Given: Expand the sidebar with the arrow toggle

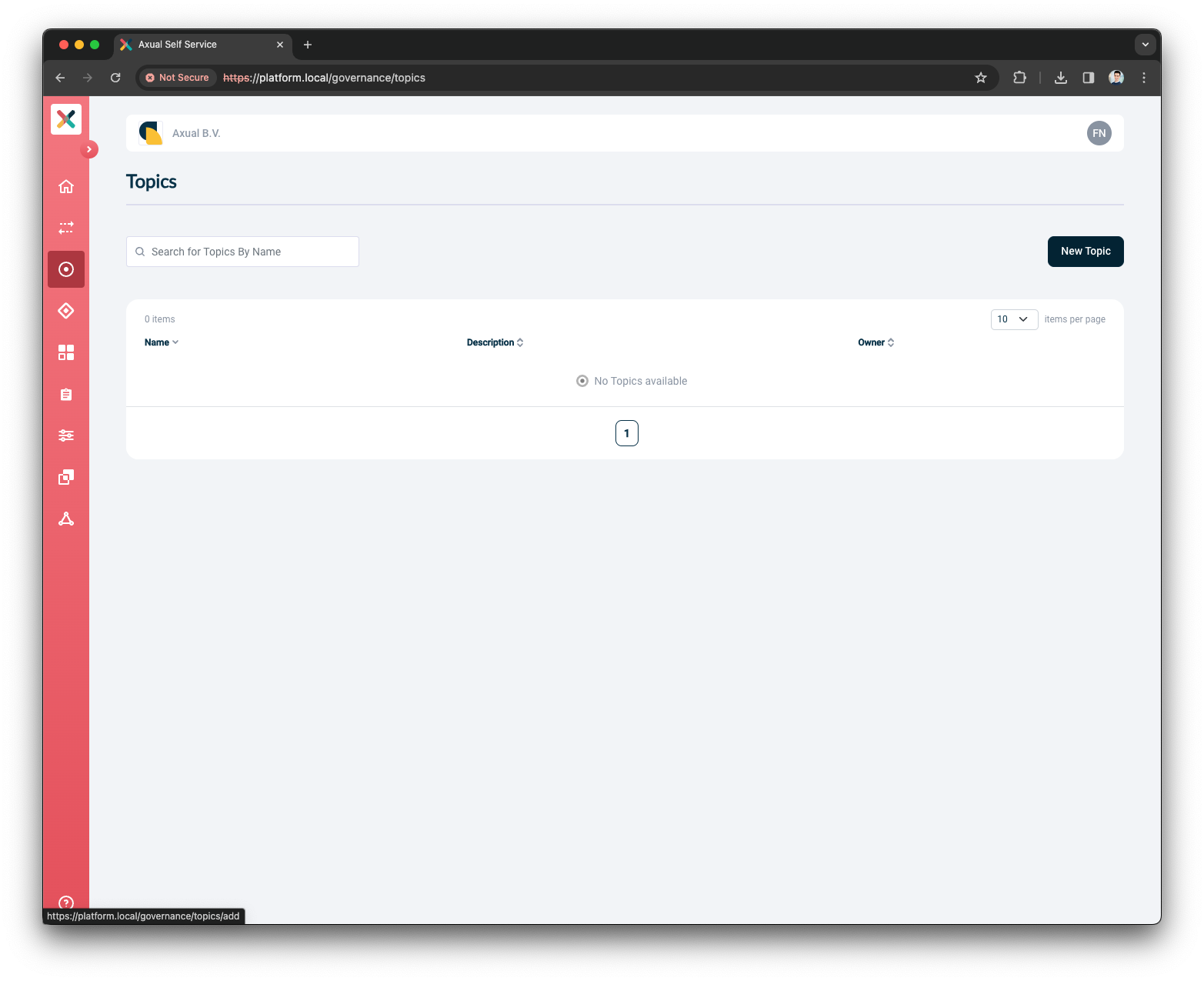Looking at the screenshot, I should (x=89, y=149).
